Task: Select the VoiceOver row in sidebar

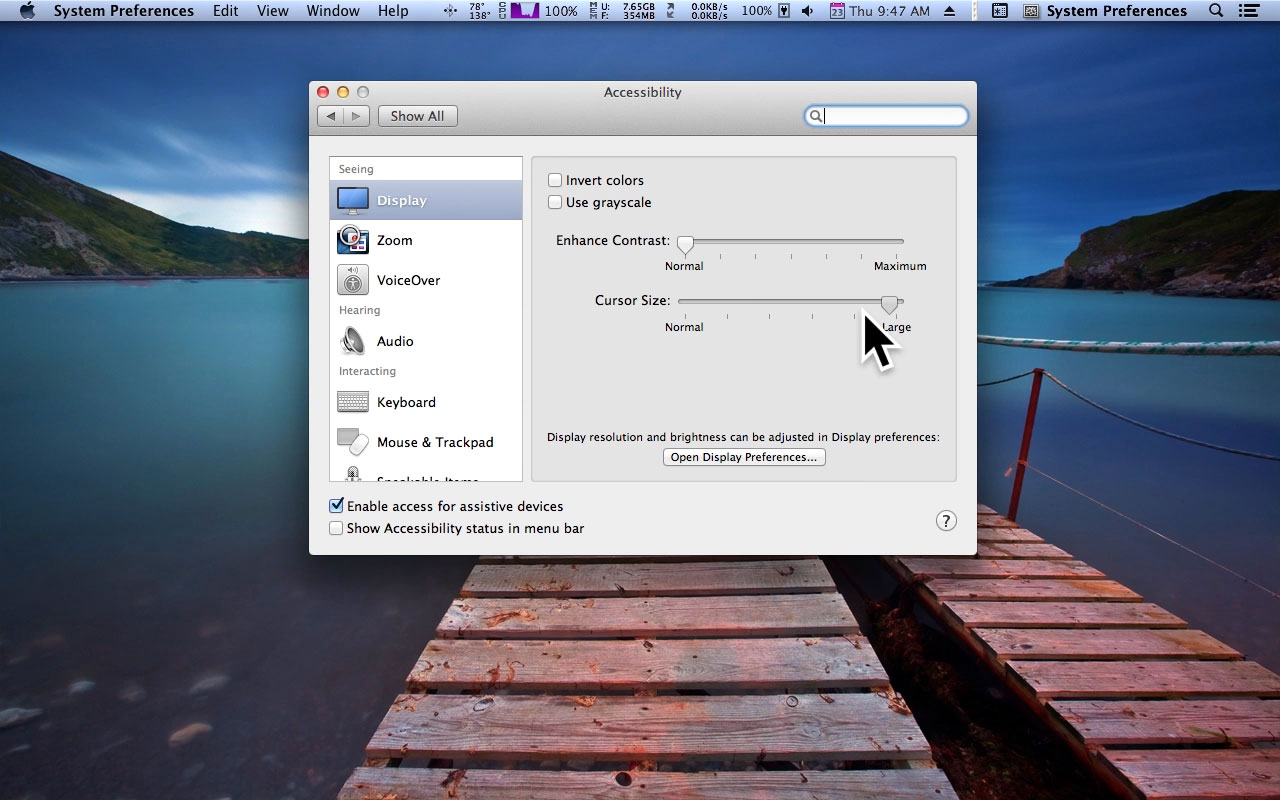Action: [426, 280]
